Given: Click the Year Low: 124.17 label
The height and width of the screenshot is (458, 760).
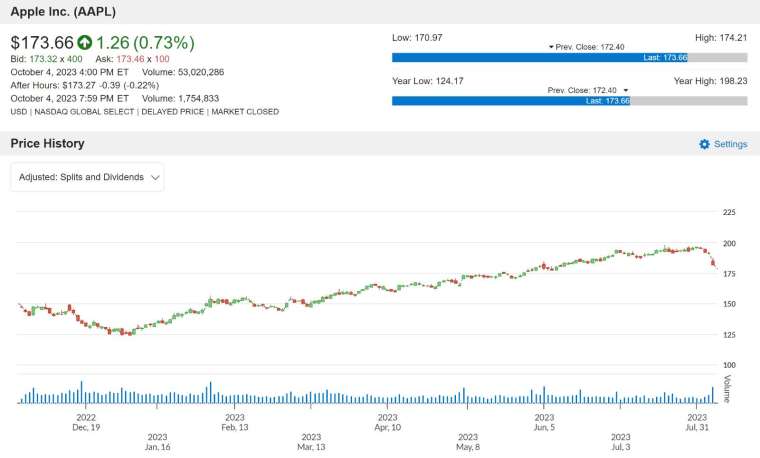Looking at the screenshot, I should (x=428, y=81).
